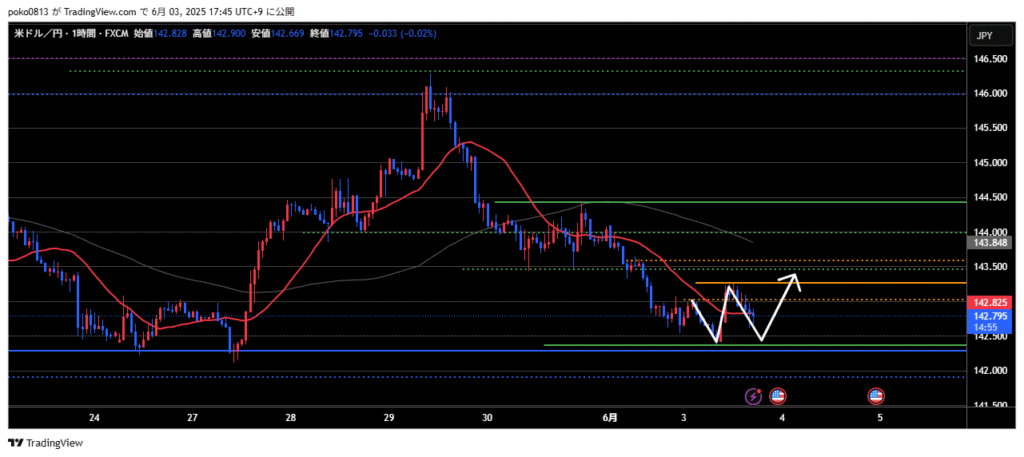Click the US flag event icon near date 4
1024x457 pixels.
pyautogui.click(x=777, y=397)
